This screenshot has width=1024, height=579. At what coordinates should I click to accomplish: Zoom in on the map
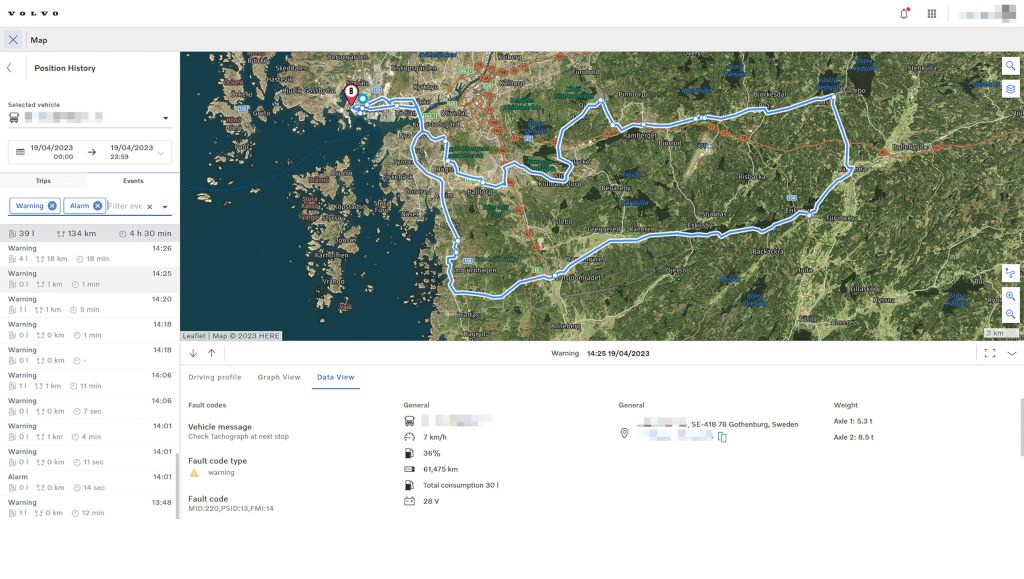tap(1010, 296)
